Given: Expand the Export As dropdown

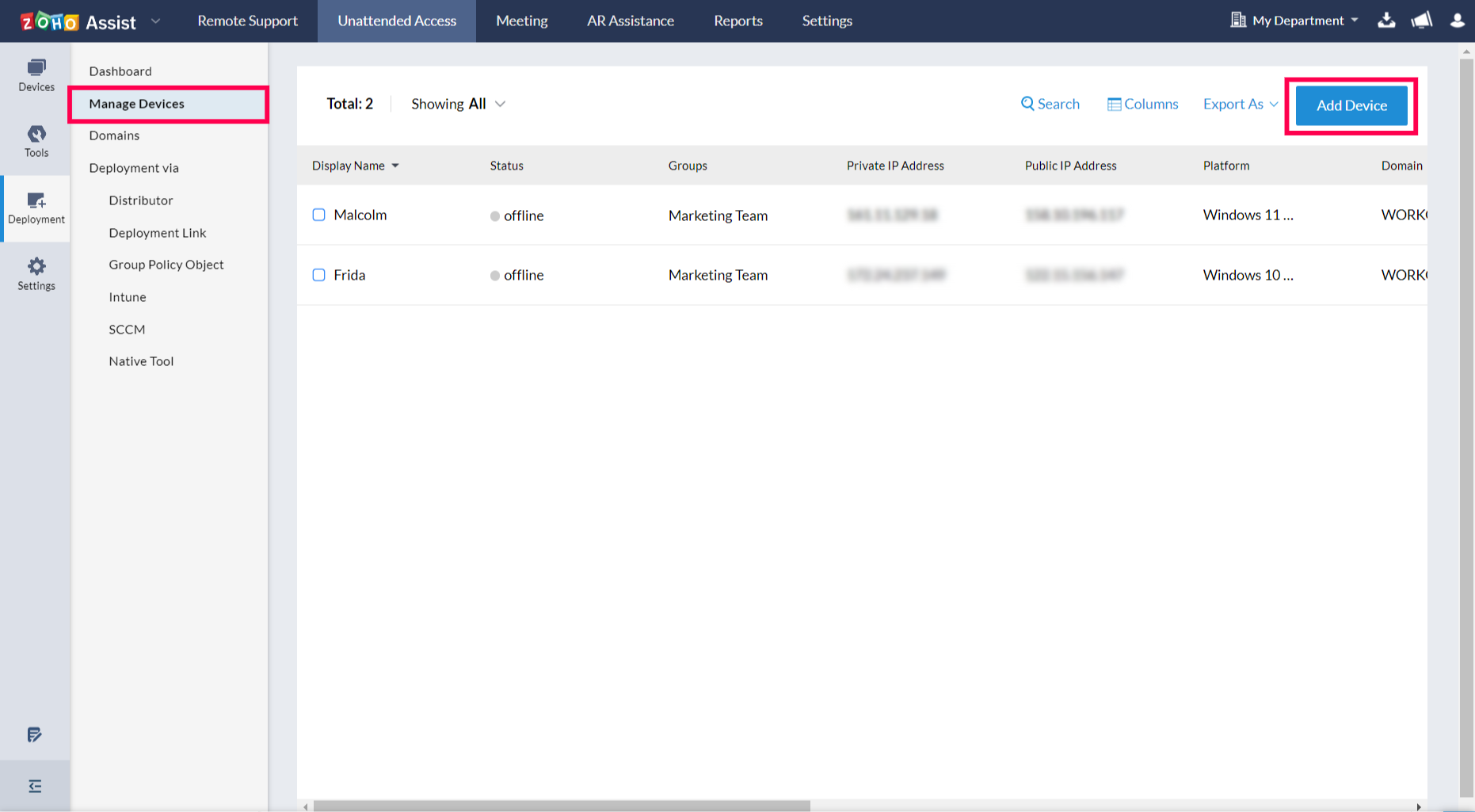Looking at the screenshot, I should coord(1239,104).
